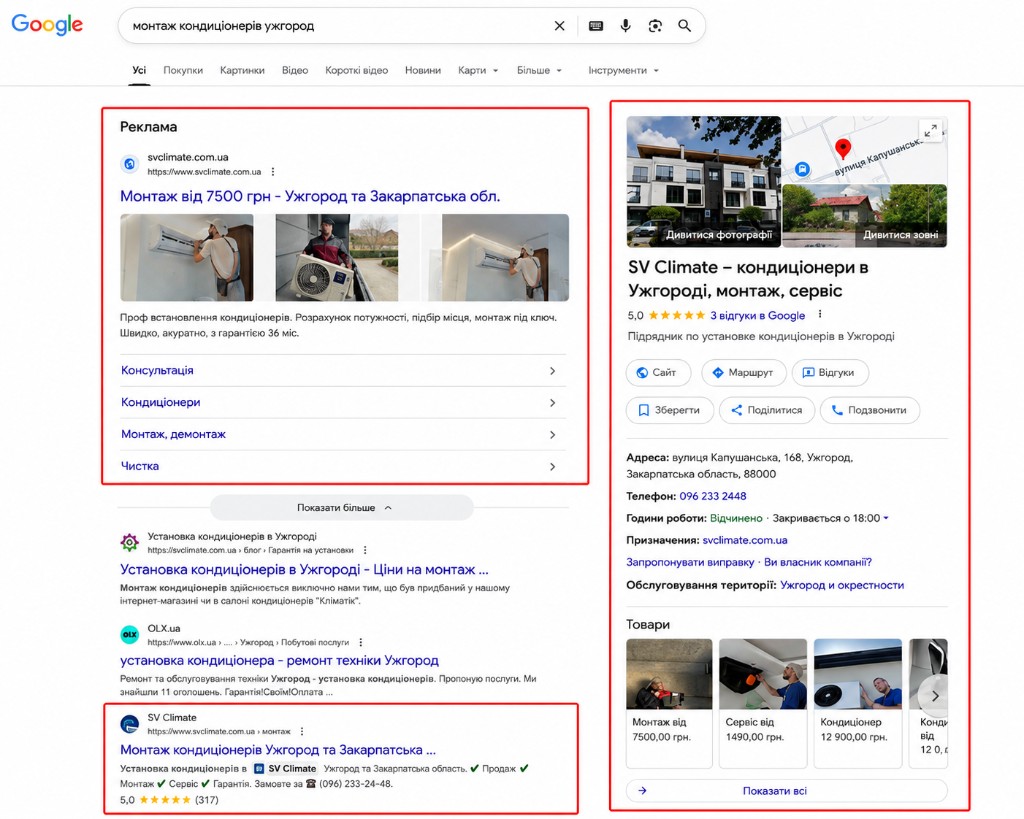This screenshot has width=1024, height=819.
Task: Search by image with lens icon
Action: coord(655,25)
